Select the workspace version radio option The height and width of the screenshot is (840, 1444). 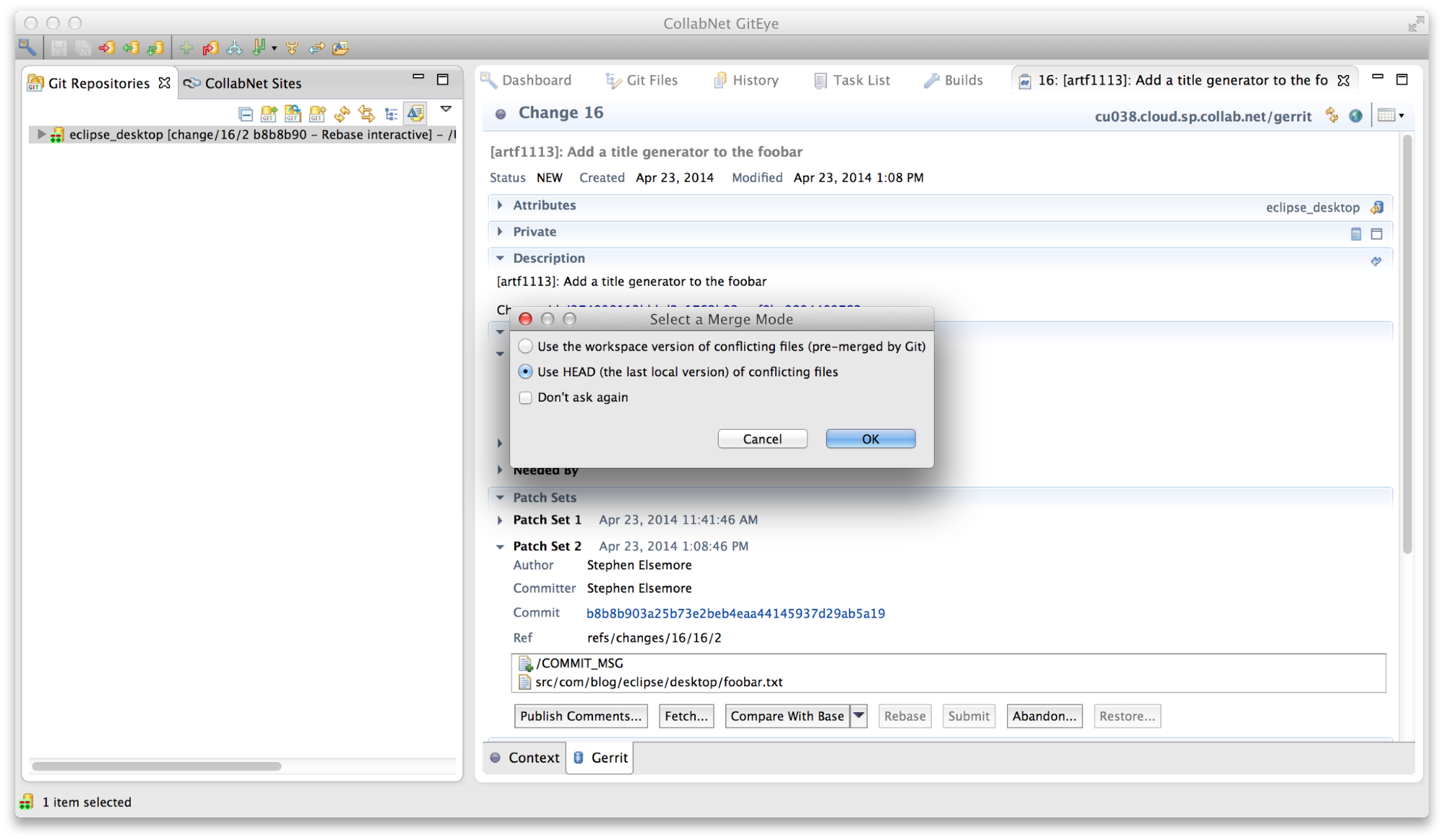click(525, 346)
